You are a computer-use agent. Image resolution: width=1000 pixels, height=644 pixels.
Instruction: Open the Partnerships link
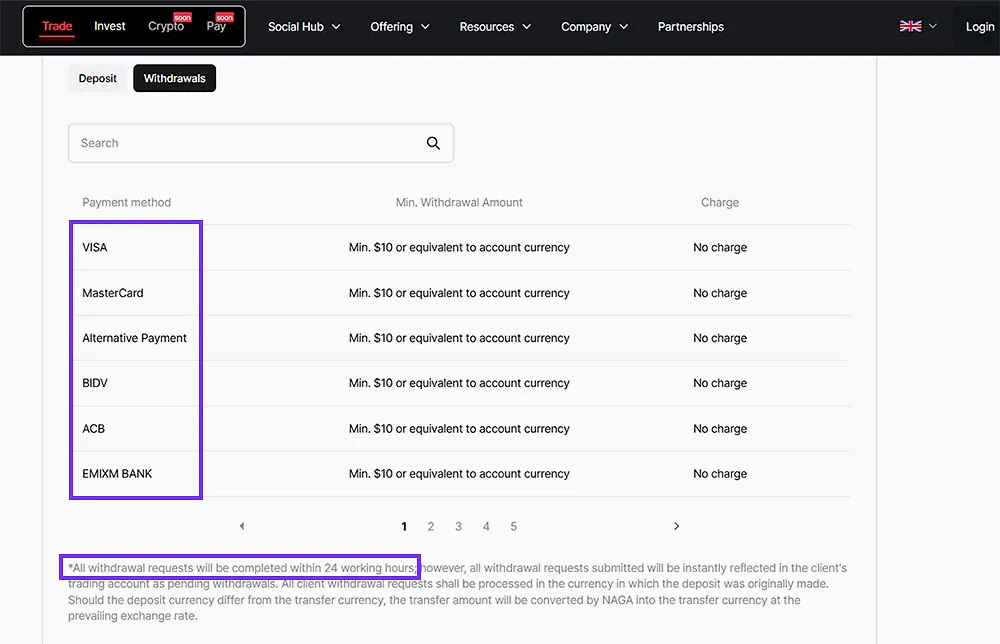[691, 27]
